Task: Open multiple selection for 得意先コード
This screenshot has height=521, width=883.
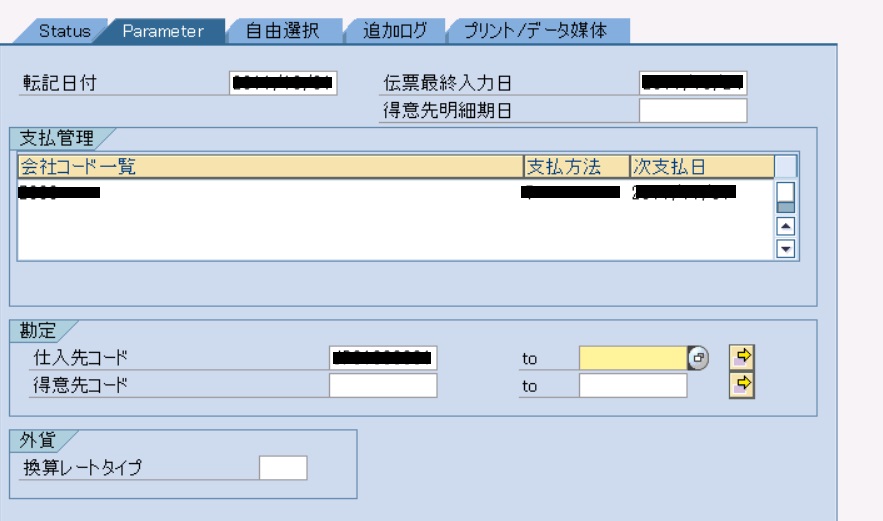Action: click(742, 384)
